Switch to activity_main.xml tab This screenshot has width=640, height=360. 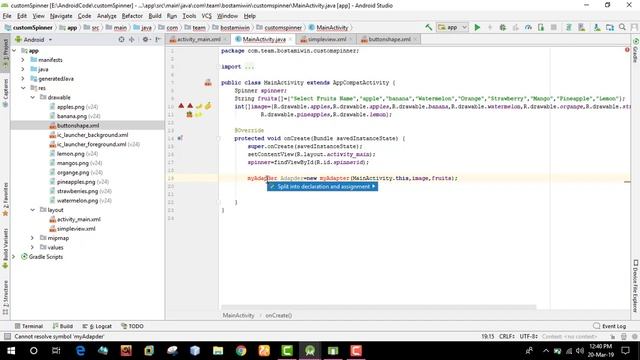tap(199, 39)
